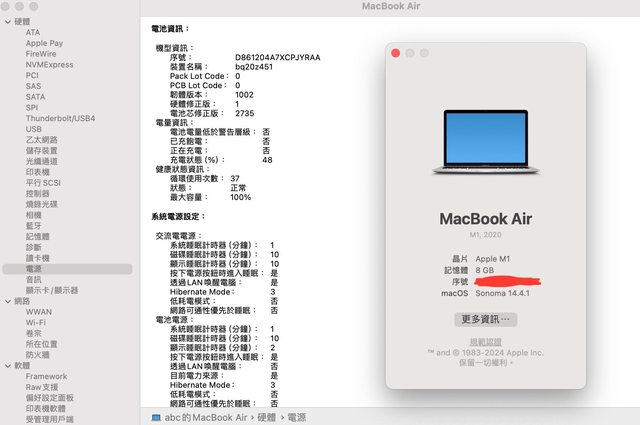Open the 藍牙 hardware entry
Viewport: 640px width, 425px height.
click(34, 226)
